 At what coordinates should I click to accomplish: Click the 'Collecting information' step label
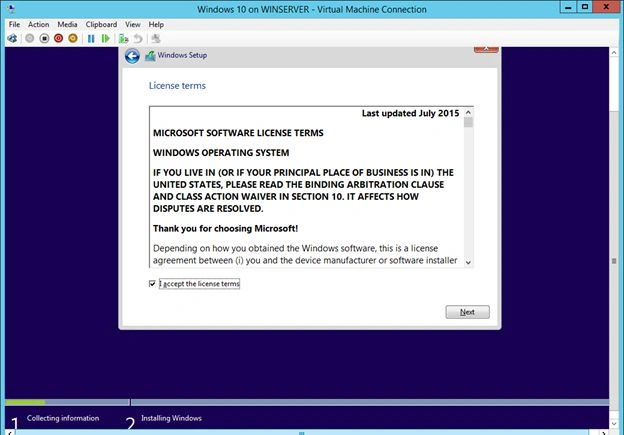63,418
